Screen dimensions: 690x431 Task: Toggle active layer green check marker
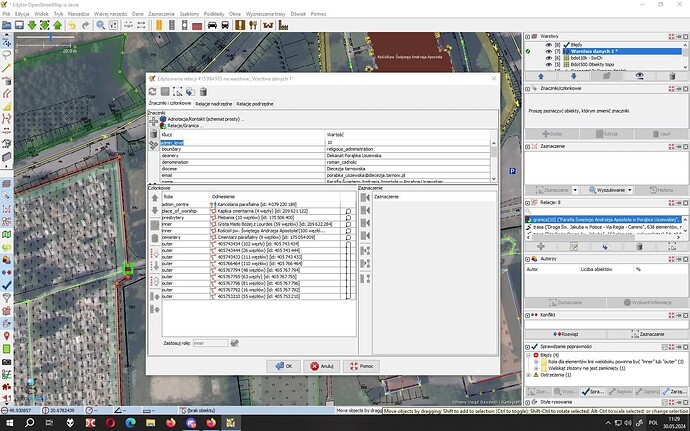click(528, 52)
